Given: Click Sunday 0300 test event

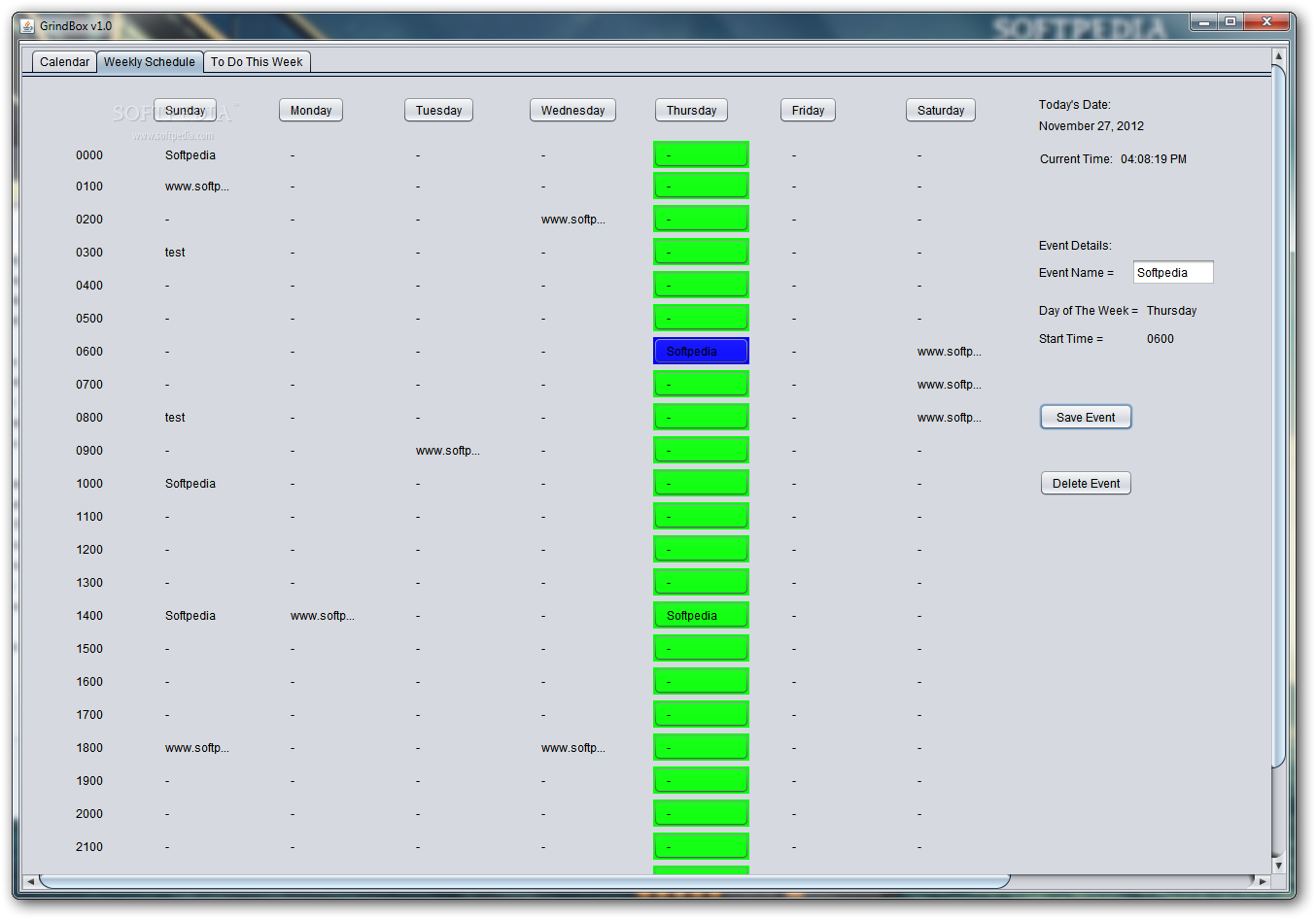Looking at the screenshot, I should (x=175, y=253).
